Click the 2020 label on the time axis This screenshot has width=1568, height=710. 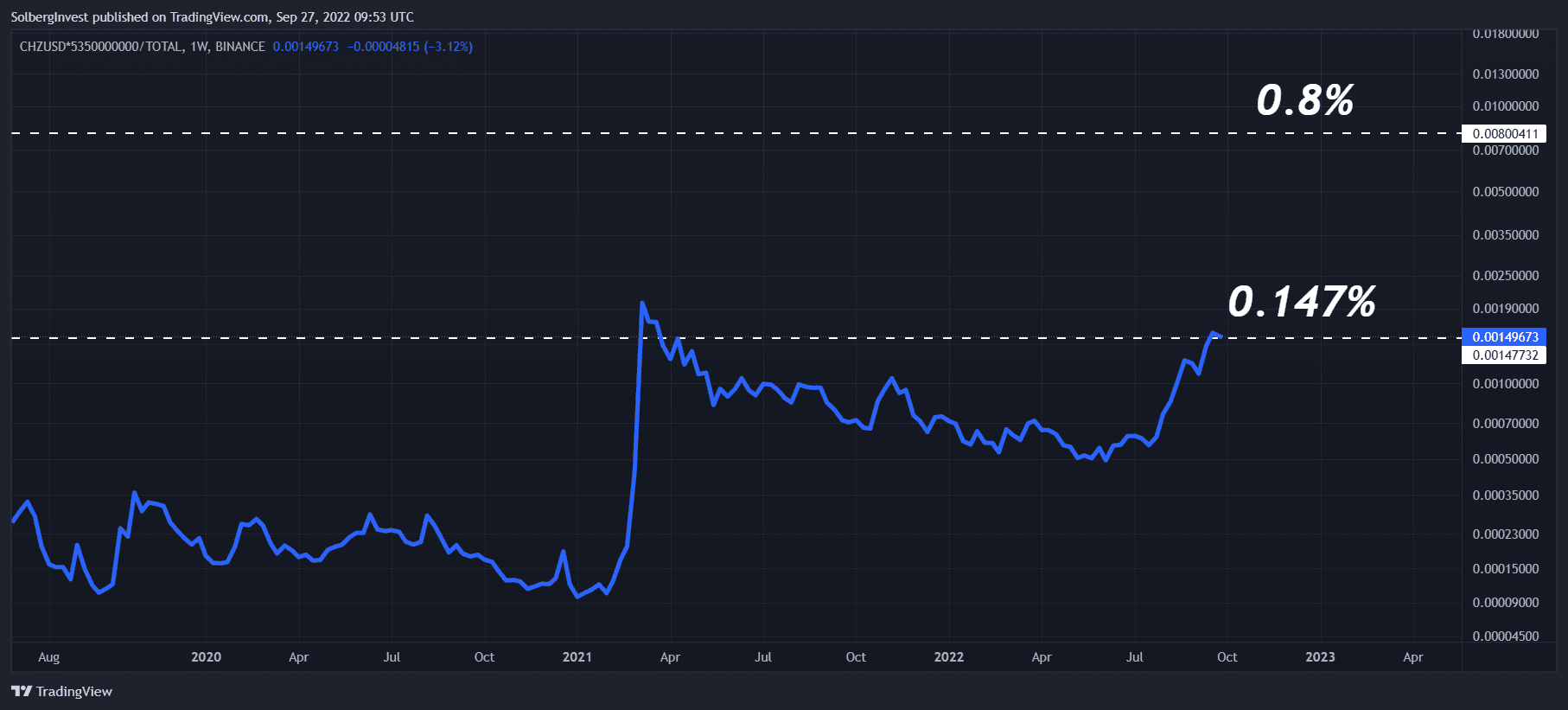tap(206, 657)
